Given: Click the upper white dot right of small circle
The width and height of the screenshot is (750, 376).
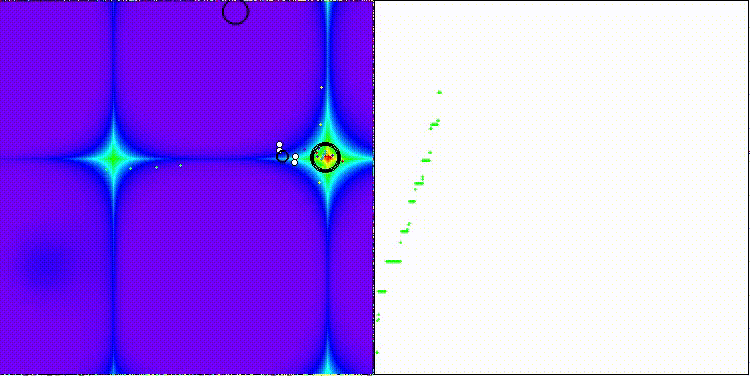Looking at the screenshot, I should click(x=295, y=156).
